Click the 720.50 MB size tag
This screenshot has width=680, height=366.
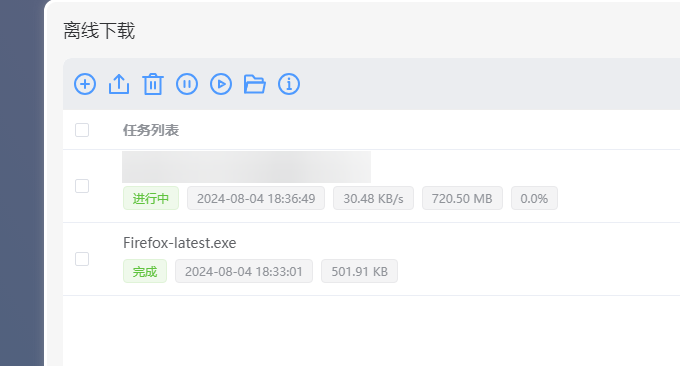click(462, 198)
